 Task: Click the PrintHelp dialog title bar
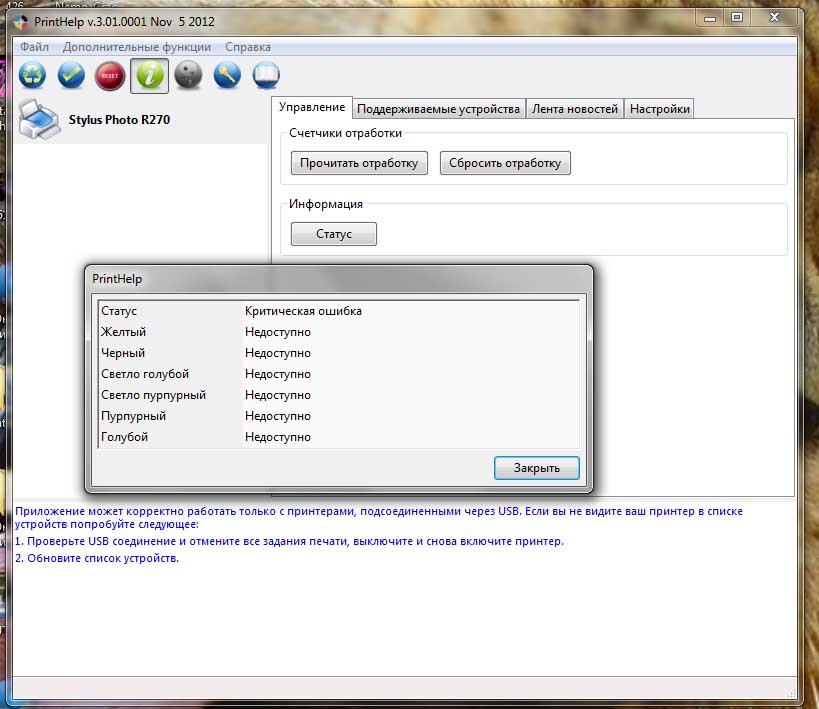tap(338, 279)
